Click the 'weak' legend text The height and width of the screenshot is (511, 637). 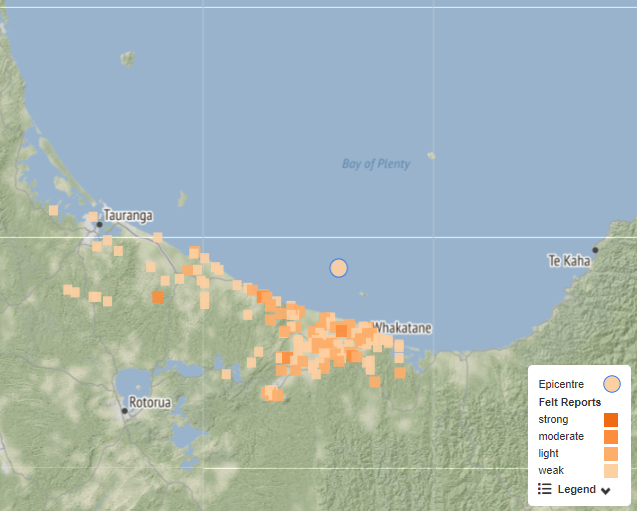551,470
